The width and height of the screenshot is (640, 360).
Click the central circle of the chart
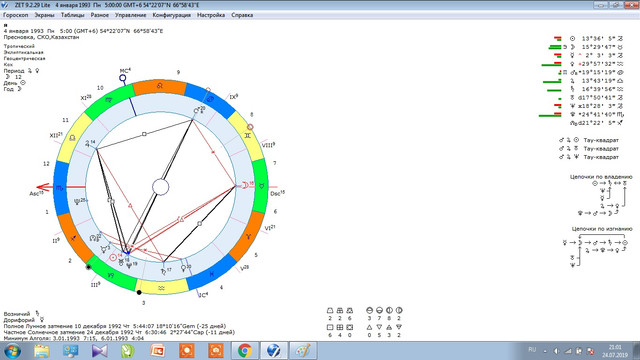(x=160, y=187)
